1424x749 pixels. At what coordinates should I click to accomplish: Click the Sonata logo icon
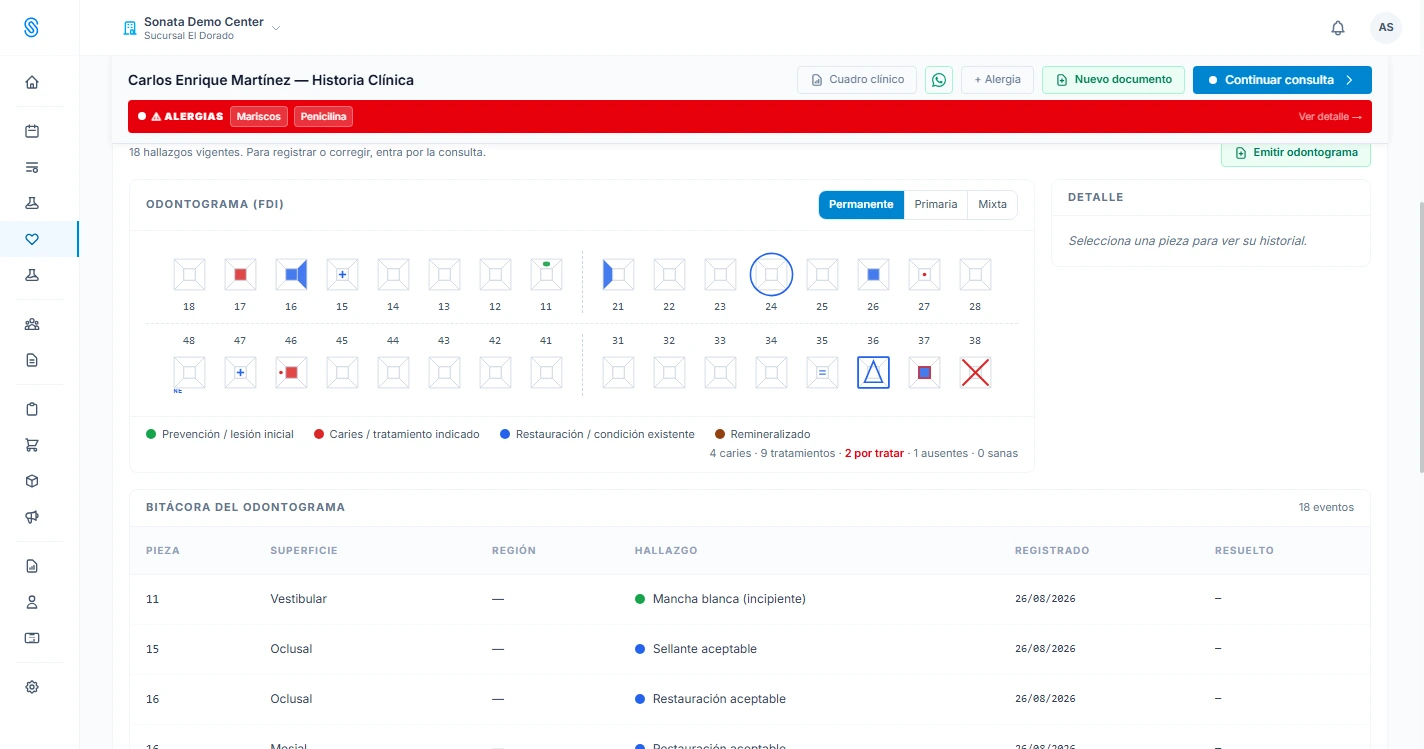pyautogui.click(x=32, y=28)
